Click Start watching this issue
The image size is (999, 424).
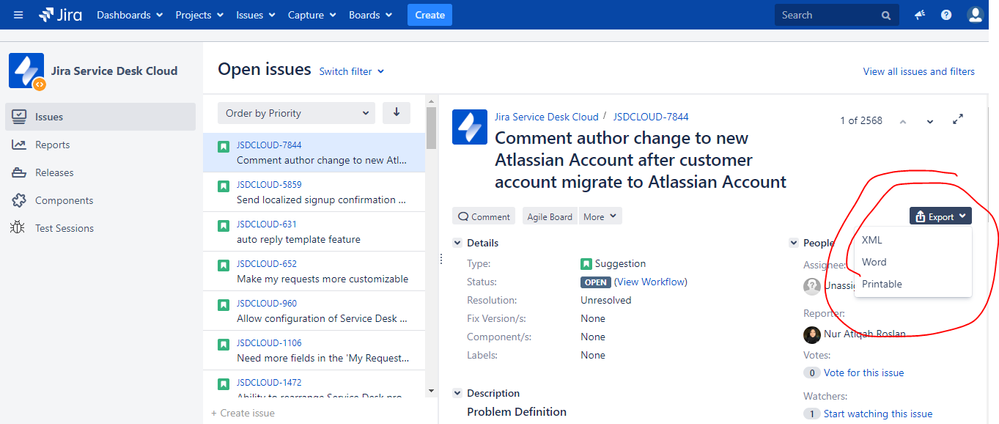[878, 414]
